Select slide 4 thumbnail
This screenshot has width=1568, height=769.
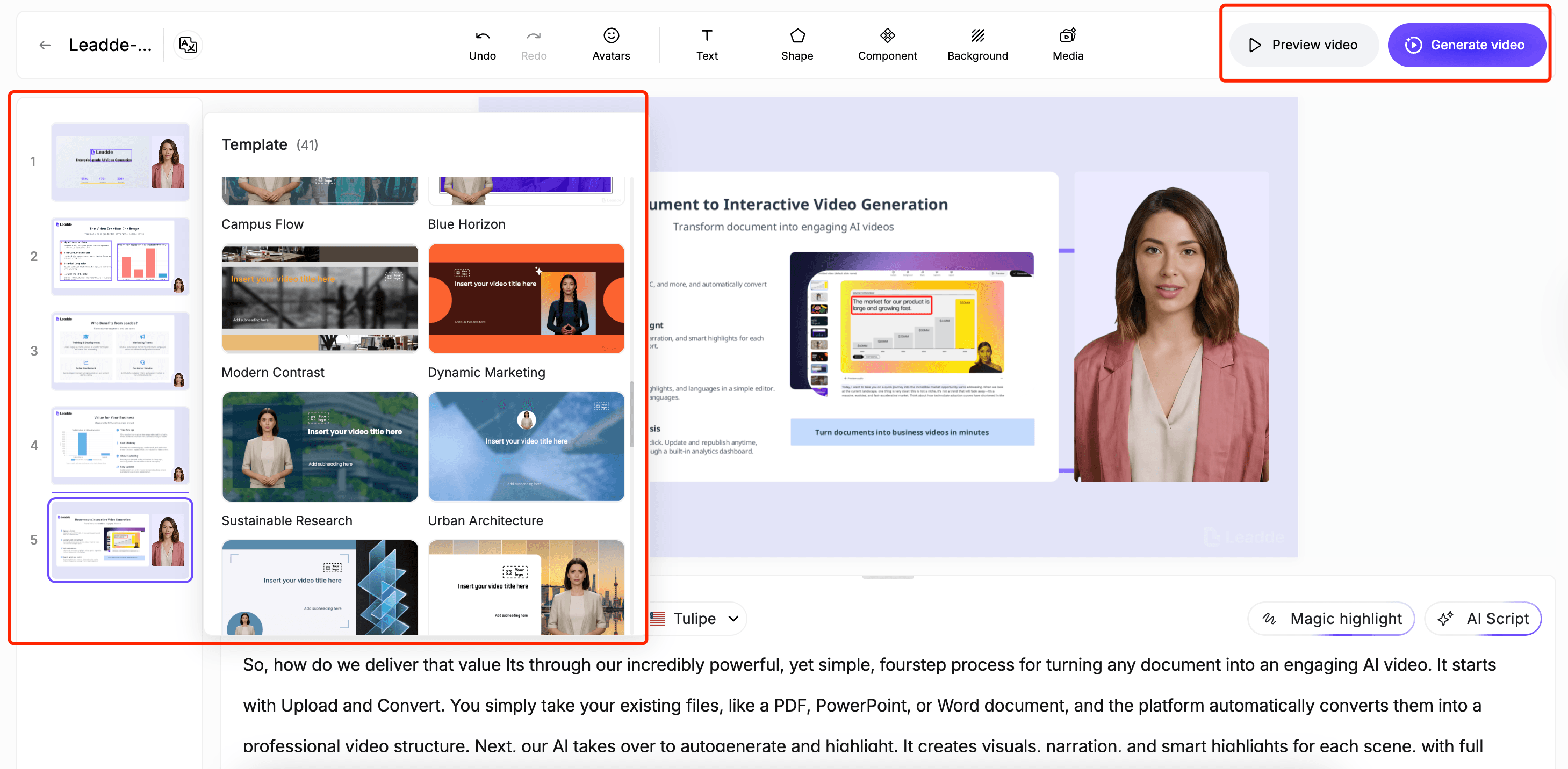tap(120, 445)
